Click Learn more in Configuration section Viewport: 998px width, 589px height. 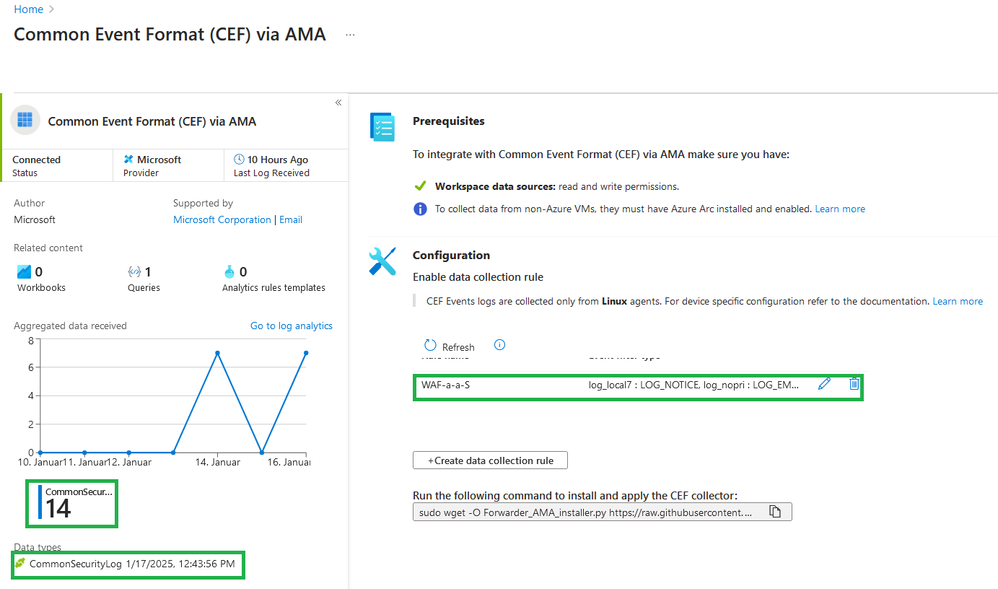(957, 301)
